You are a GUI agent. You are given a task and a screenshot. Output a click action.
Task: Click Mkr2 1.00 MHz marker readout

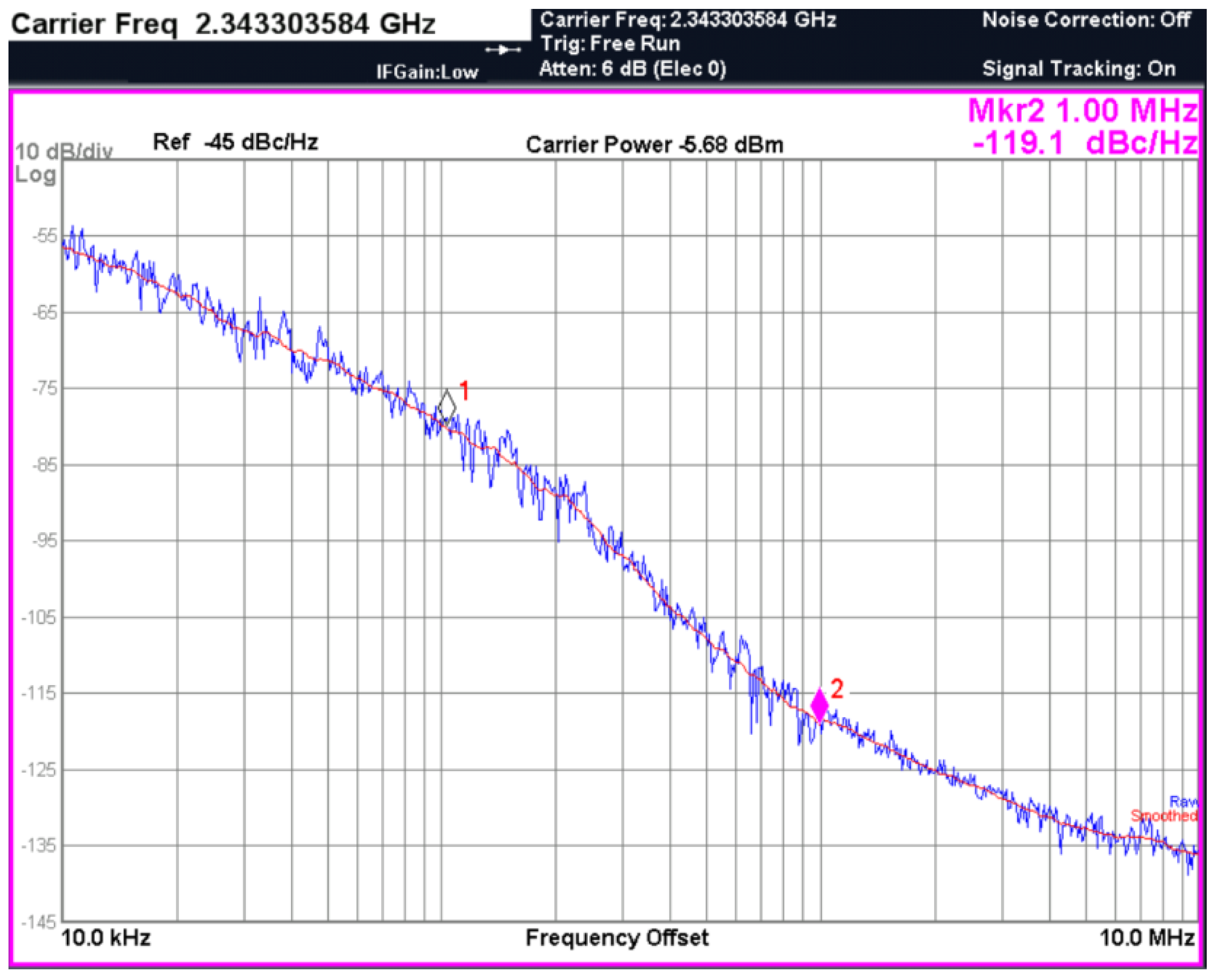pyautogui.click(x=1082, y=110)
